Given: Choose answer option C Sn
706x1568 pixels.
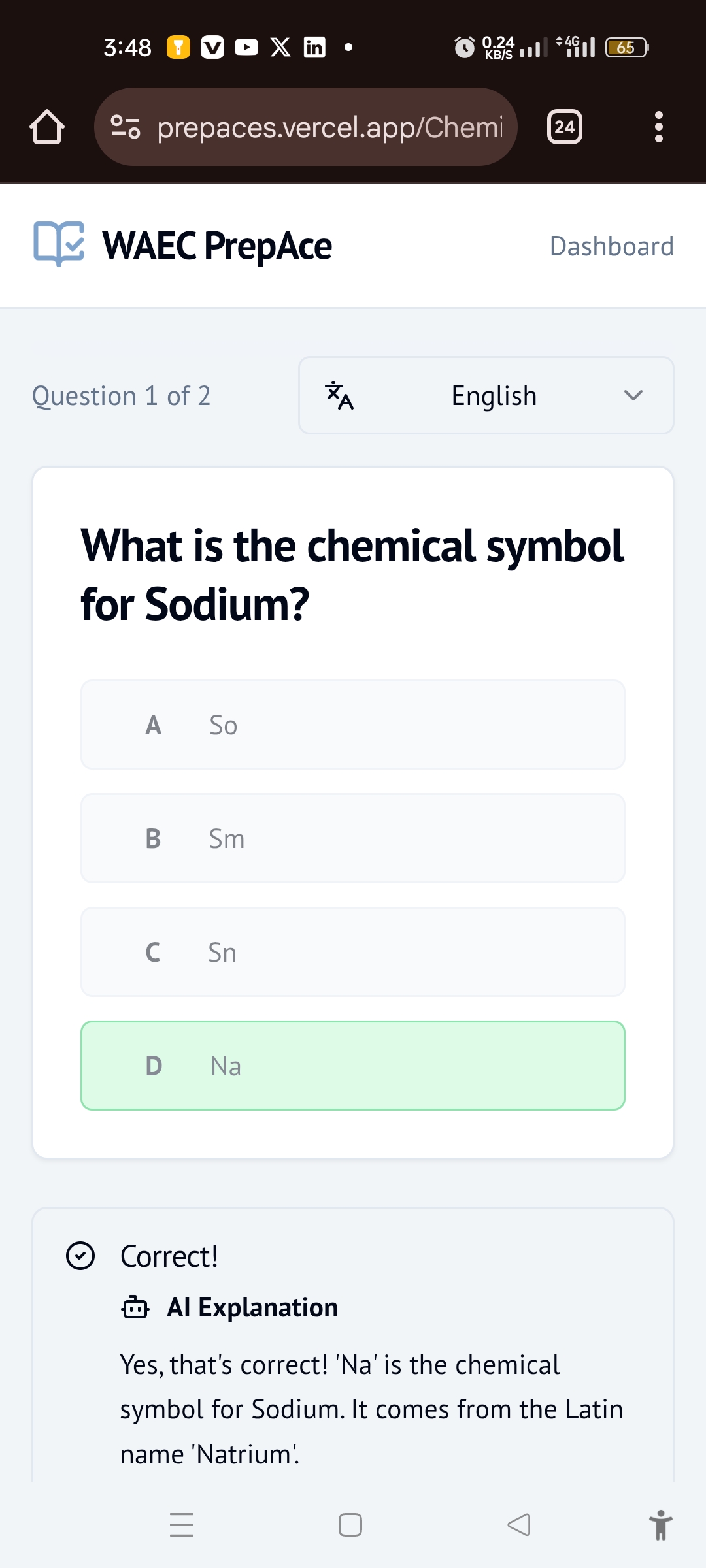Looking at the screenshot, I should coord(353,952).
